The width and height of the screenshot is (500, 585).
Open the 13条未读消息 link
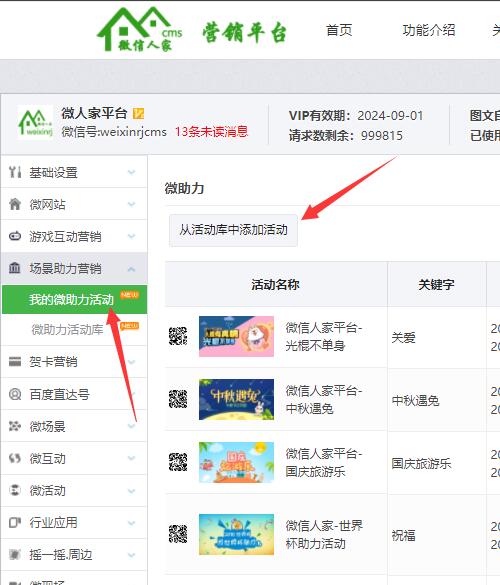[x=212, y=132]
